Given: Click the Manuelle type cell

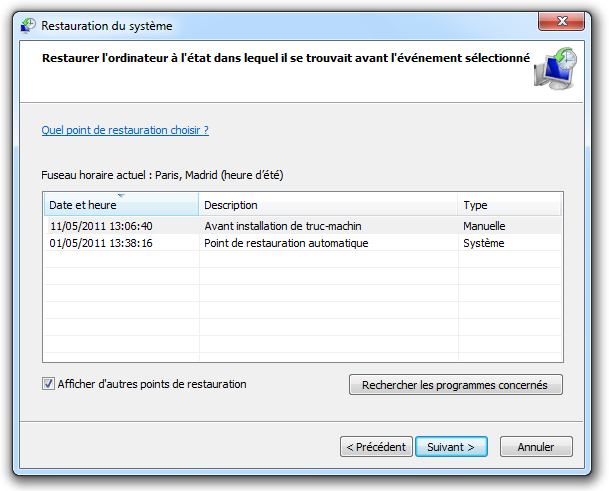Looking at the screenshot, I should 484,226.
